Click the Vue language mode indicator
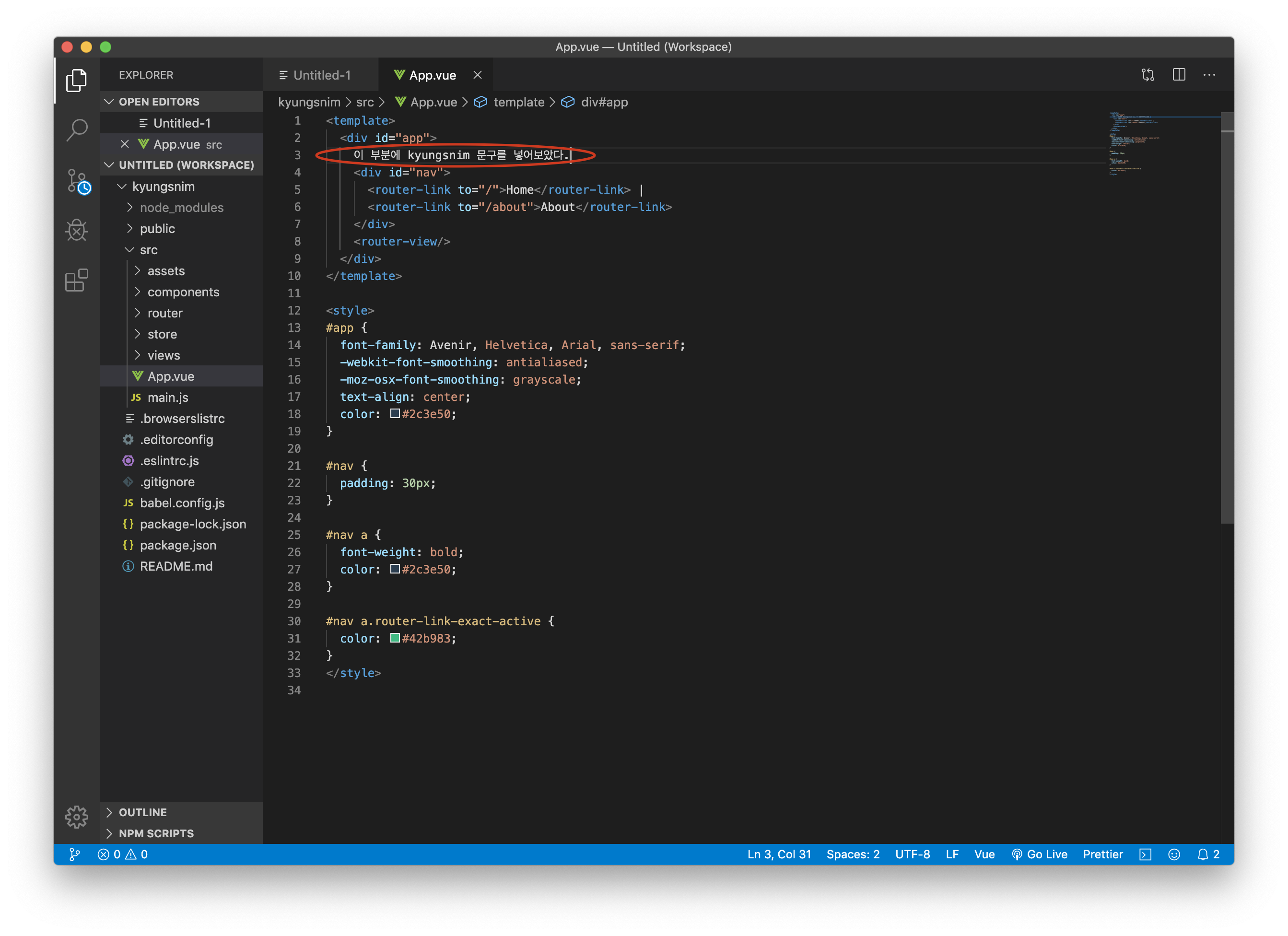This screenshot has height=936, width=1288. (x=984, y=854)
